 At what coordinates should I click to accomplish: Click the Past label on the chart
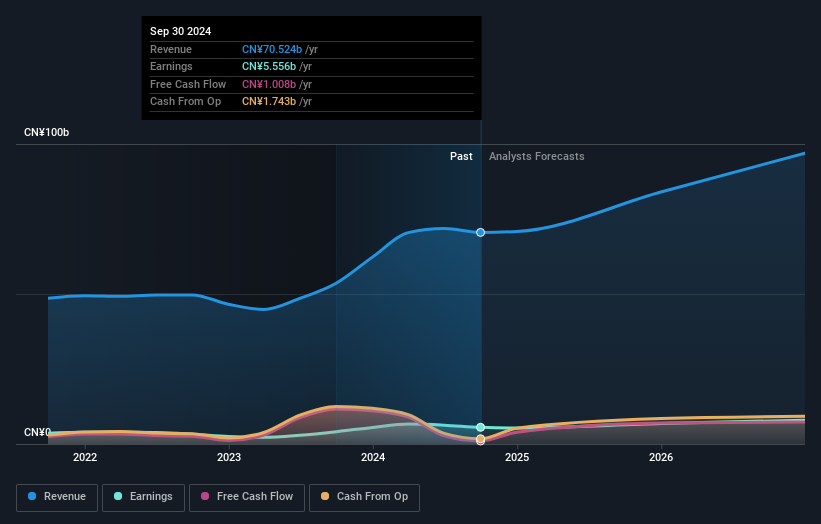point(461,157)
